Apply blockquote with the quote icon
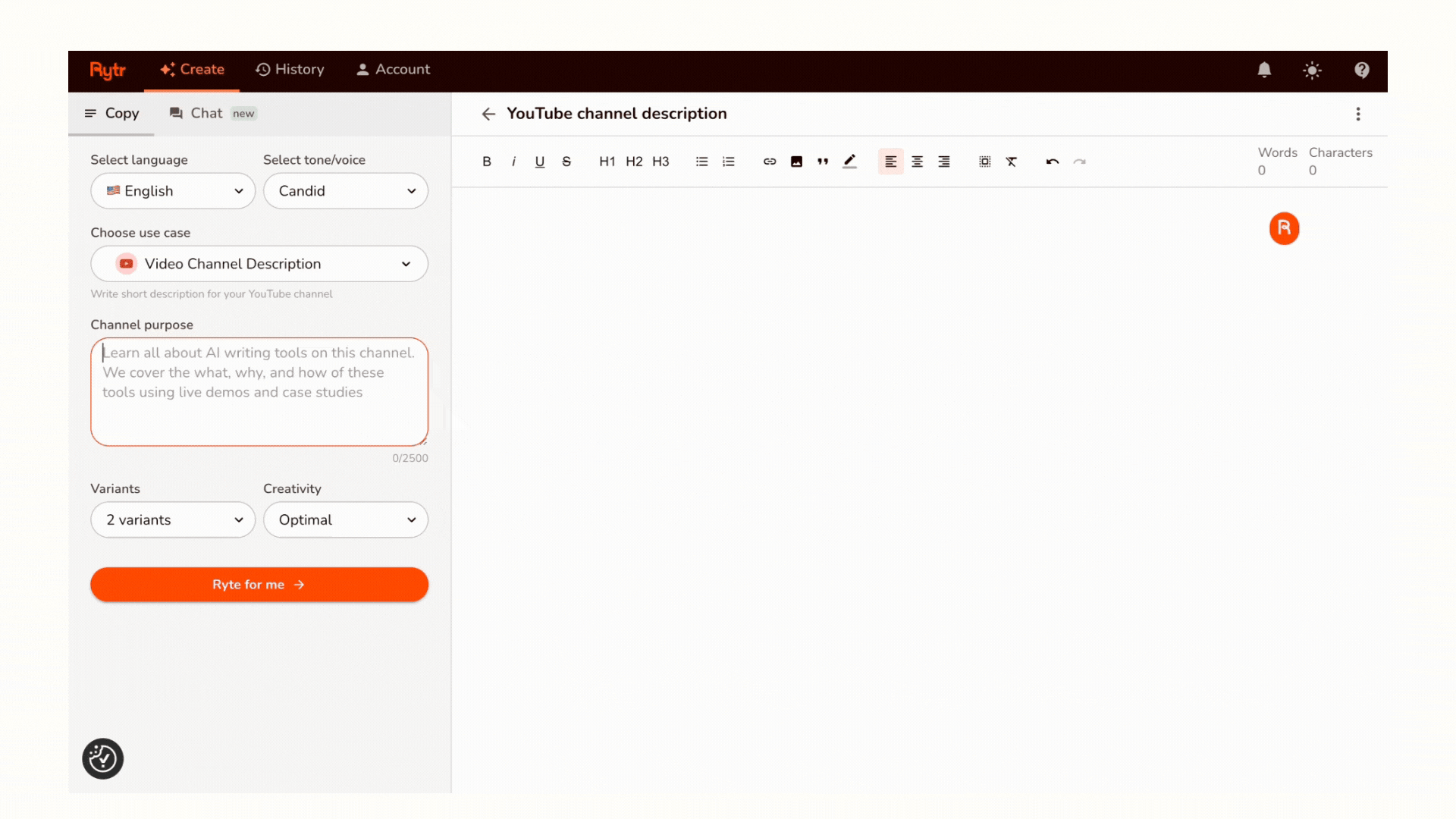Image resolution: width=1456 pixels, height=819 pixels. click(x=823, y=162)
